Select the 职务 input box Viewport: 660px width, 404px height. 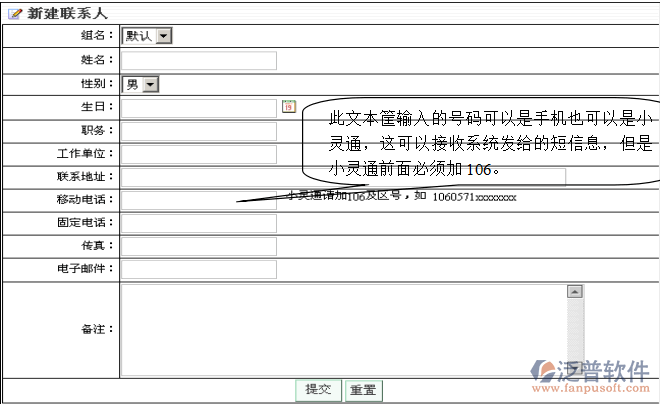pyautogui.click(x=198, y=131)
